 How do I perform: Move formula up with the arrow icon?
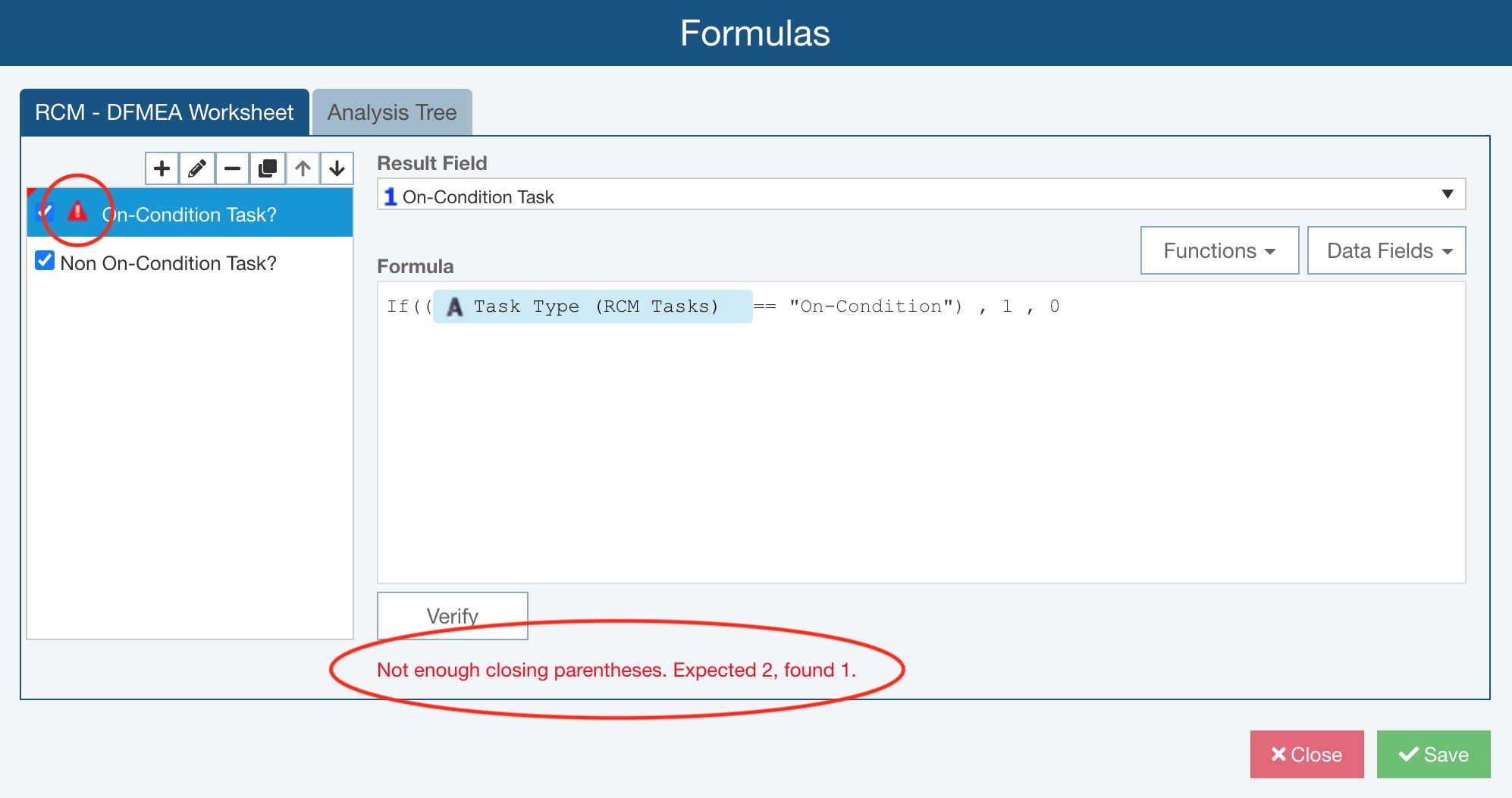303,168
